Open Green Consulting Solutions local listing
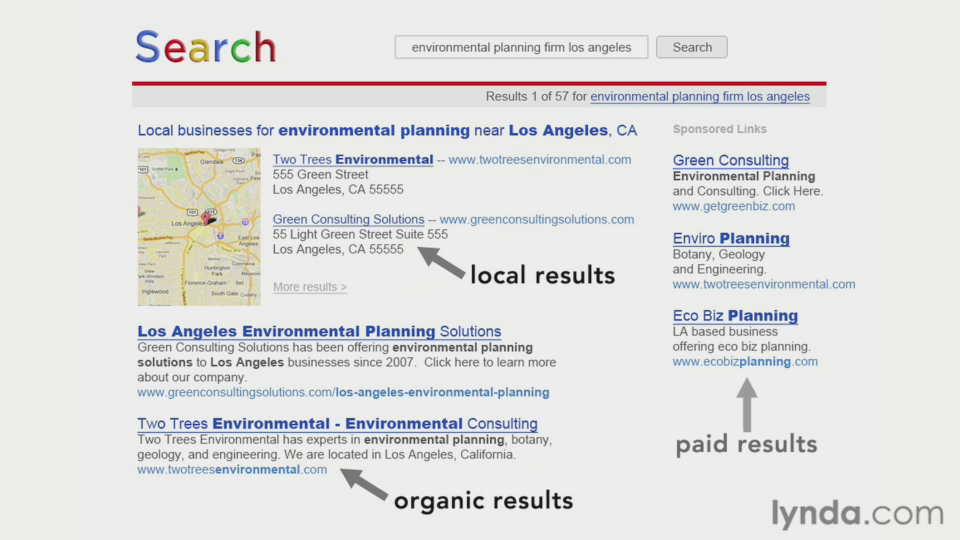This screenshot has width=960, height=540. pos(348,219)
